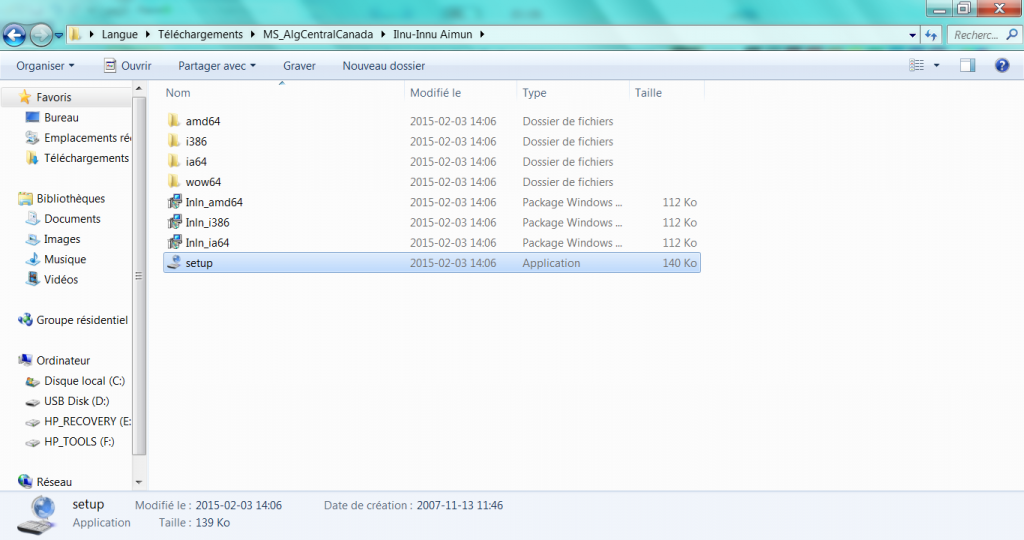Click the blue Help question mark icon
1024x540 pixels.
pos(1001,66)
